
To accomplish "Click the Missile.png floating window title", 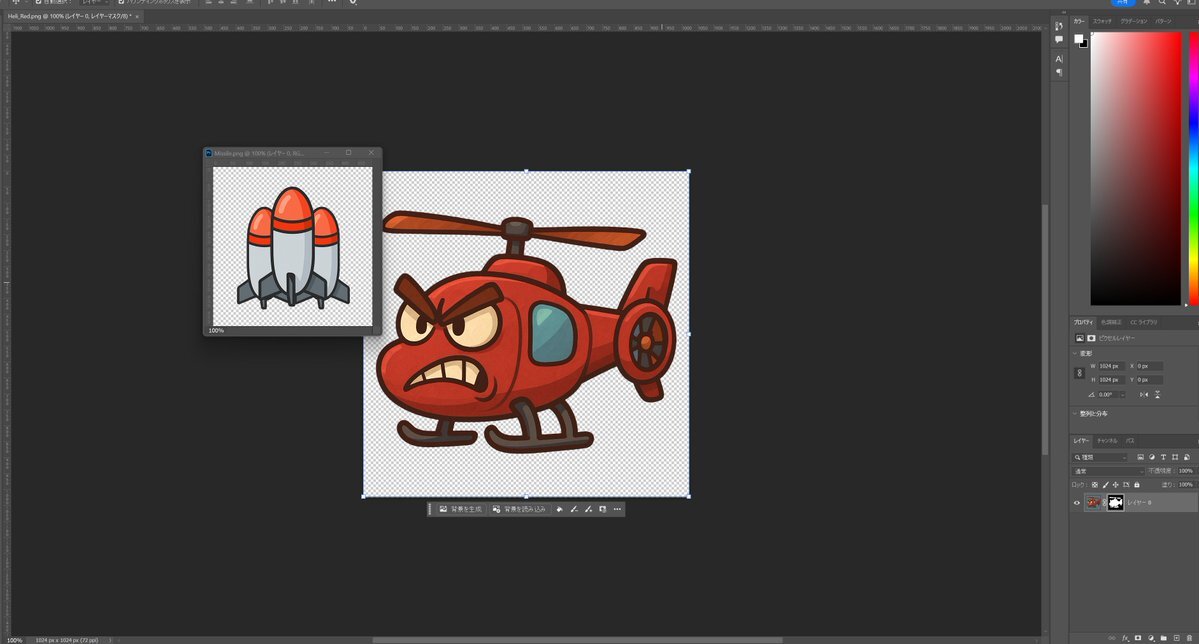I will [259, 153].
